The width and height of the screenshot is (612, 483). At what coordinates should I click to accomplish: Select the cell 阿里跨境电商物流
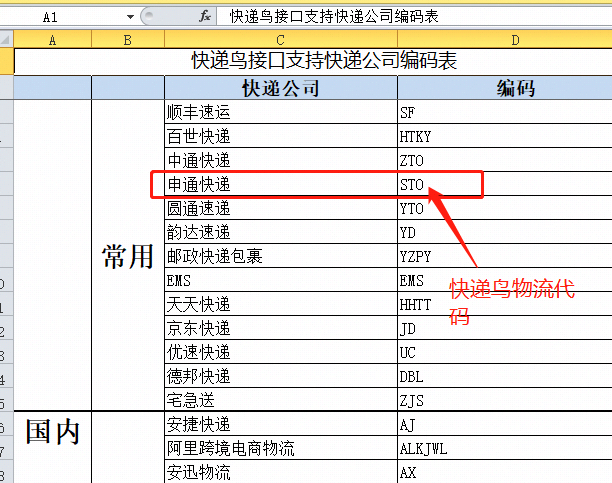pos(281,448)
